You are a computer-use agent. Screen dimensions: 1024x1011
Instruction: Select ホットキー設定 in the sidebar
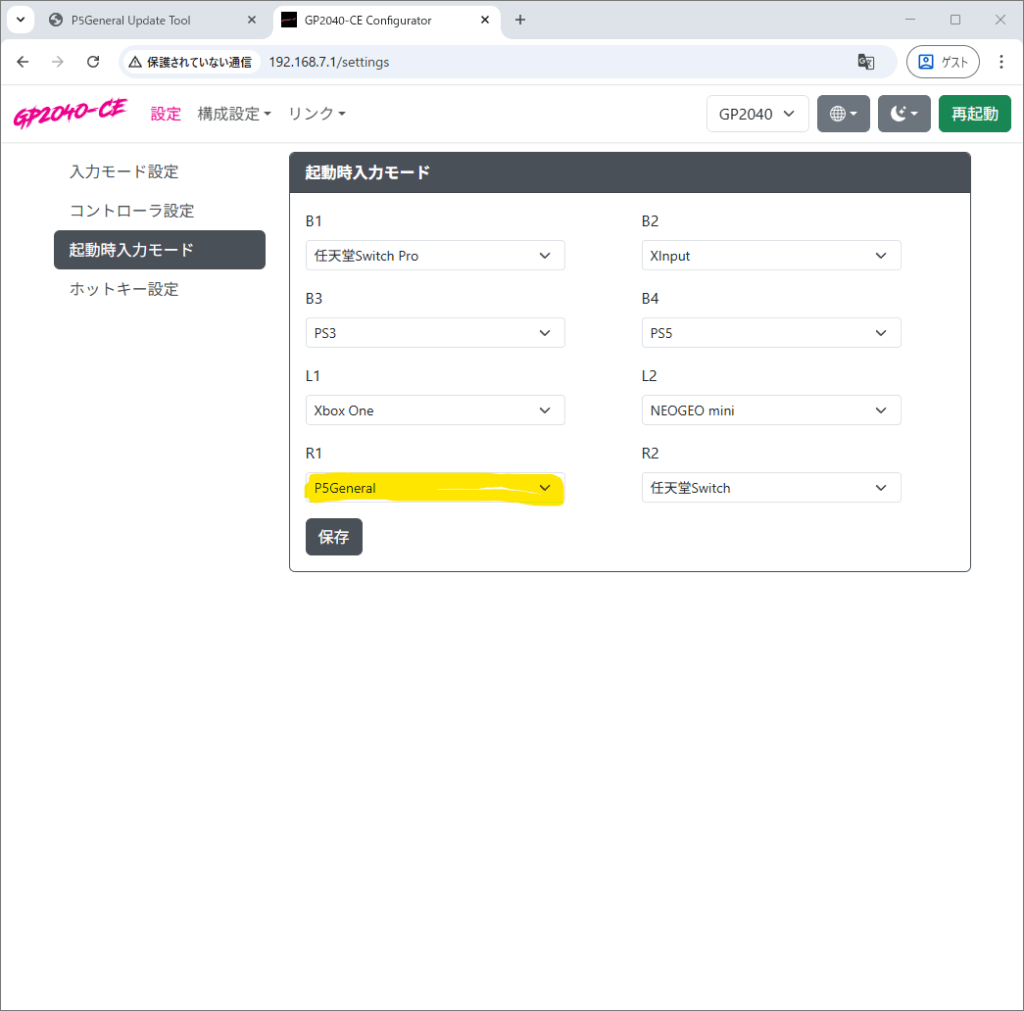124,289
